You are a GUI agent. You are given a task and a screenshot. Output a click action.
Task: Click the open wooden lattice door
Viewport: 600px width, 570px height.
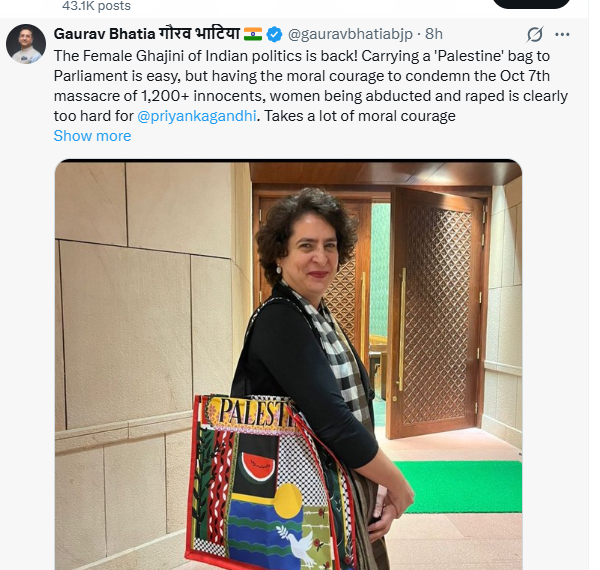coord(436,312)
